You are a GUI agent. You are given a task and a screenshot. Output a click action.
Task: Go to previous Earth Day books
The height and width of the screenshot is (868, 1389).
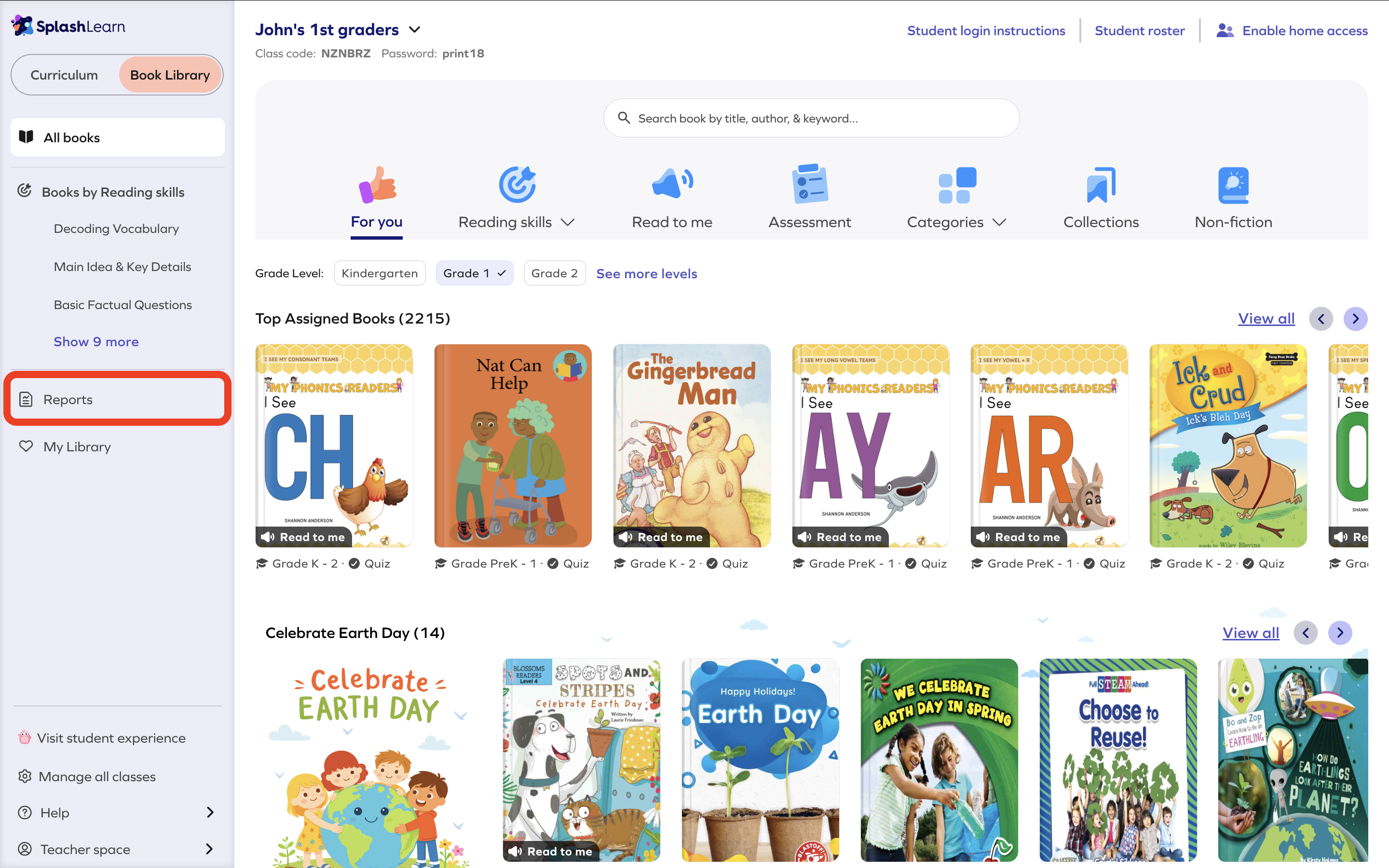pos(1305,633)
